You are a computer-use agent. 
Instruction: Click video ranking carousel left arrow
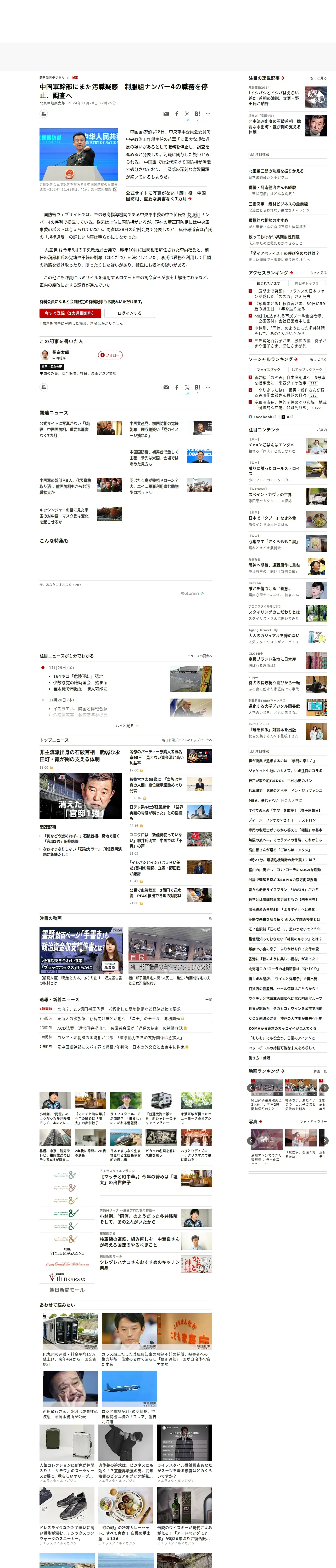click(251, 1088)
